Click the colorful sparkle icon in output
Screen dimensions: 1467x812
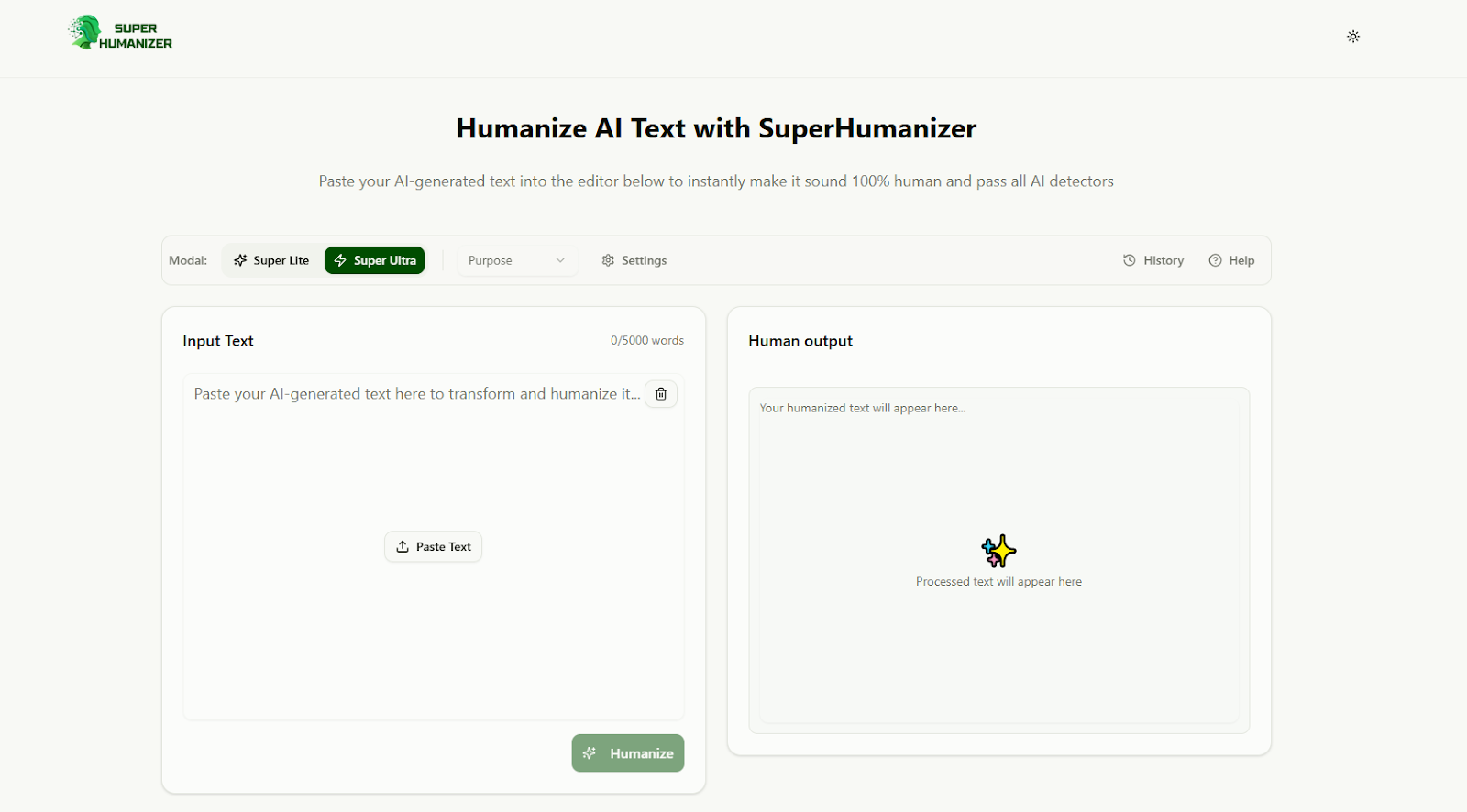(x=998, y=551)
